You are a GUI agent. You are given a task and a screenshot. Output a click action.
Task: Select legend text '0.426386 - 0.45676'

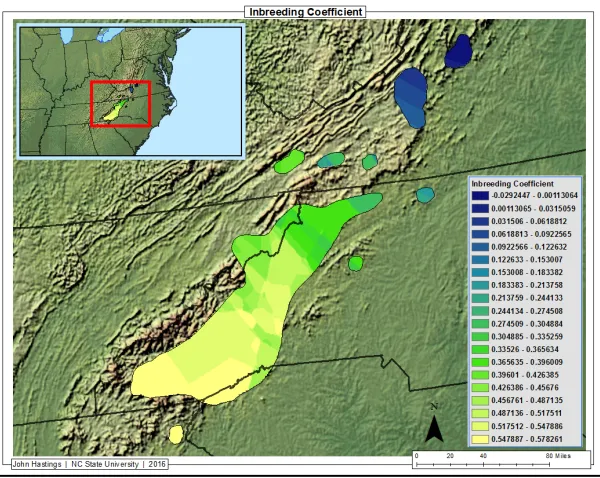(525, 387)
